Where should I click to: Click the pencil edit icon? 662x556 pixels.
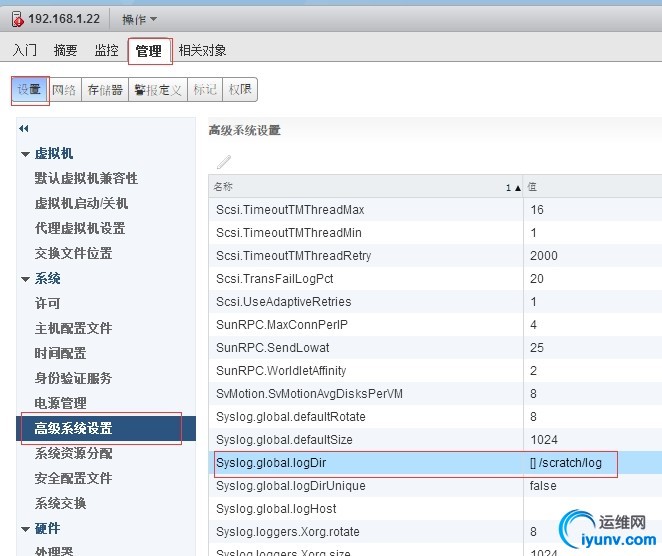point(224,162)
